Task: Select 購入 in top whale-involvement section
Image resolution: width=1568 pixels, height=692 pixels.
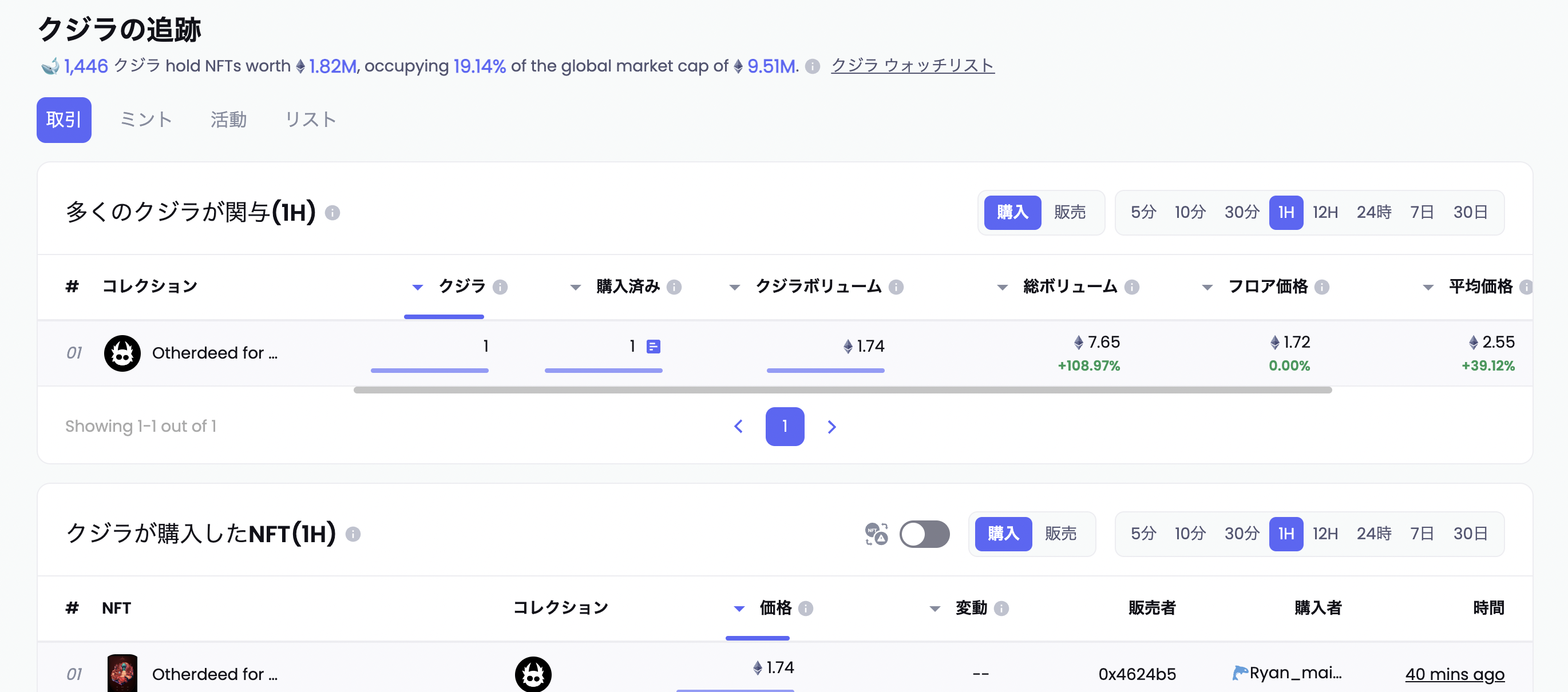Action: tap(1012, 213)
